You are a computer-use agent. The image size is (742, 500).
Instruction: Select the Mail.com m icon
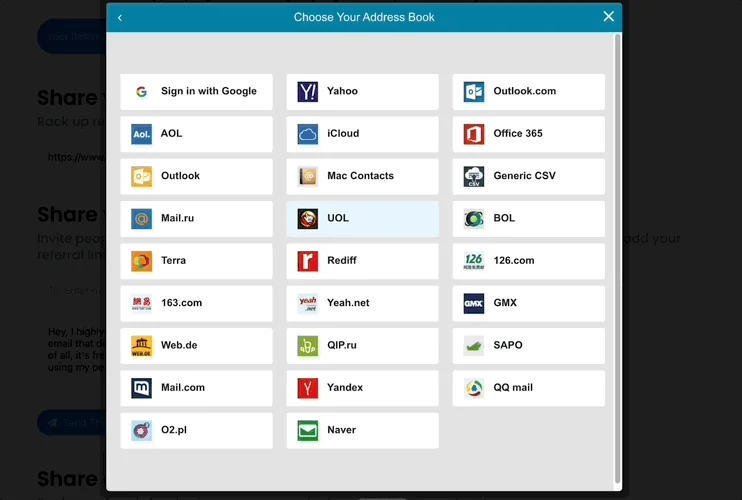point(141,388)
